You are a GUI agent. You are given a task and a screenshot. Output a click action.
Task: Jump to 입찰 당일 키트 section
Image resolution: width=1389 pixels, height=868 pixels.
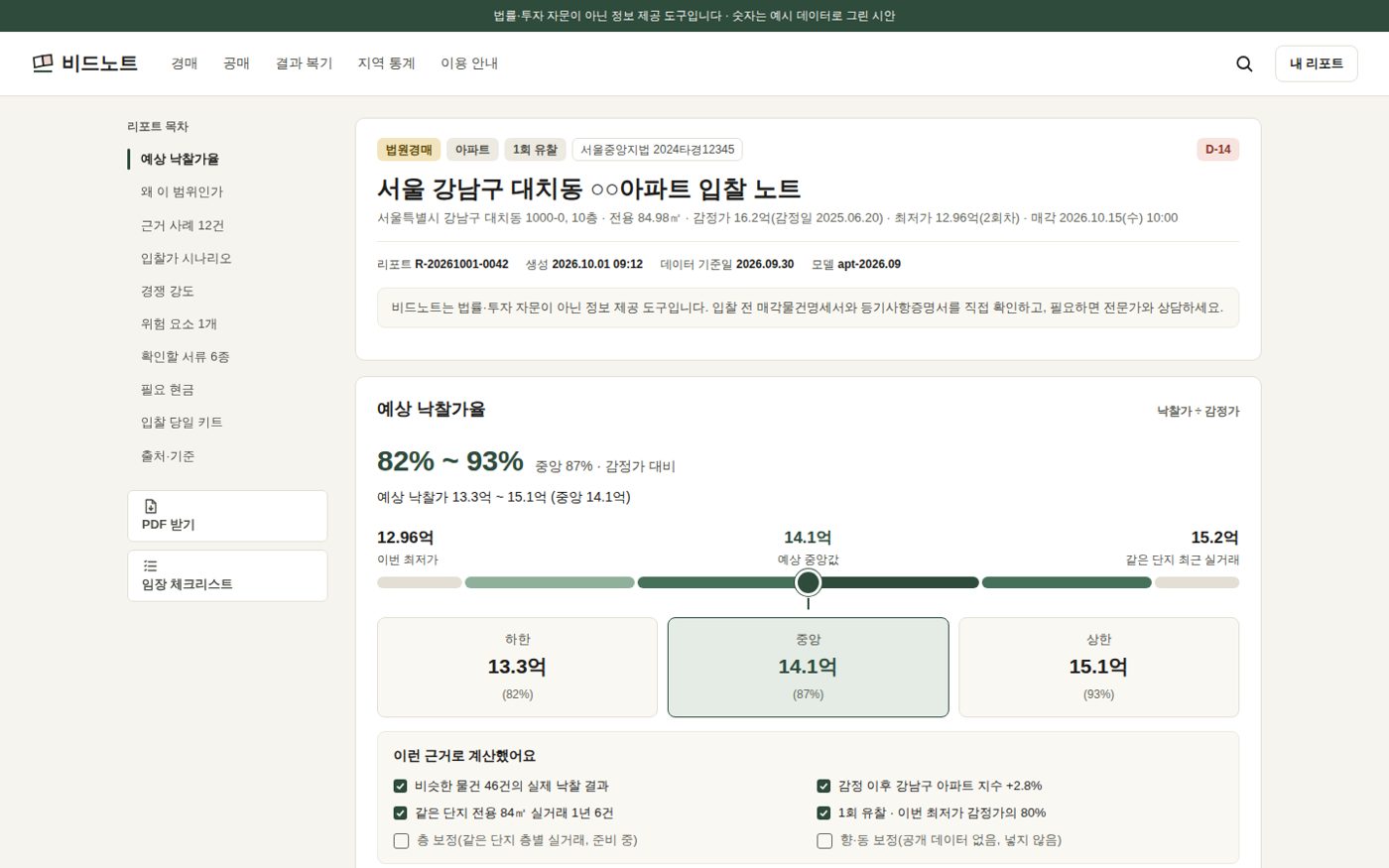tap(182, 422)
